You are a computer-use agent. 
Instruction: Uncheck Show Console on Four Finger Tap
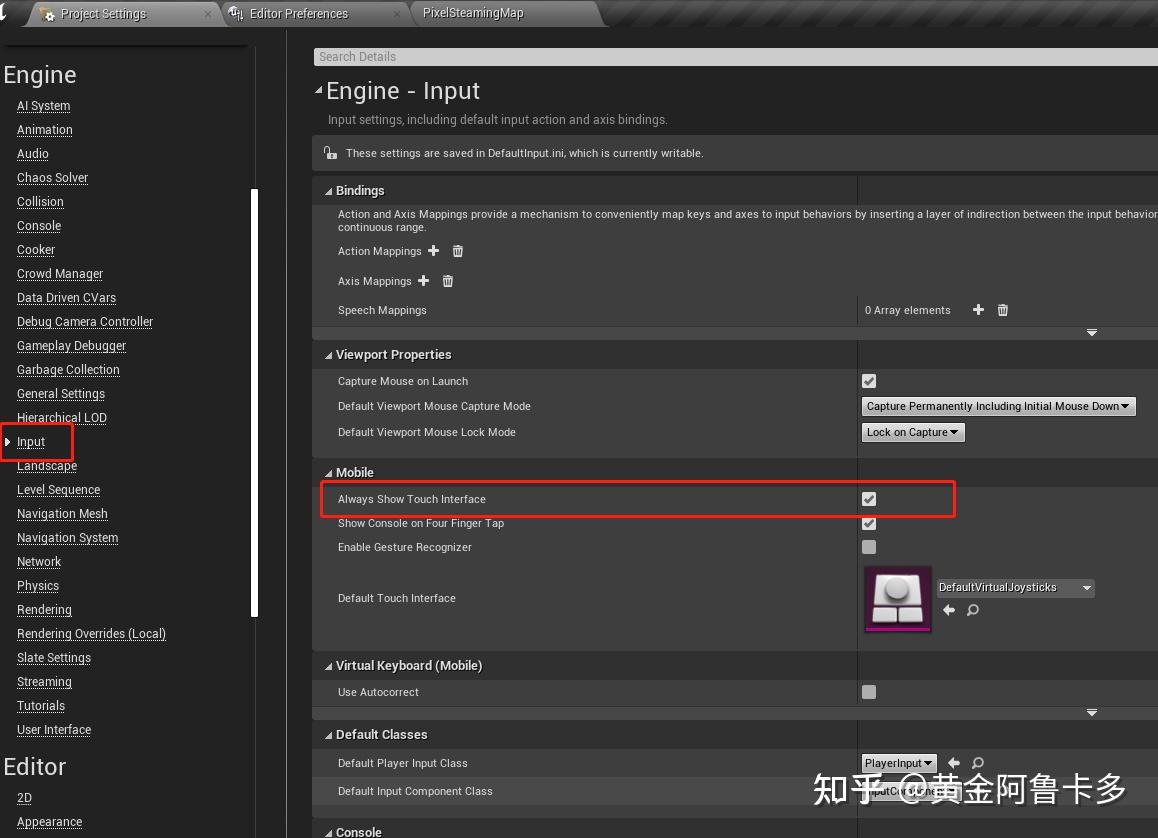[868, 523]
